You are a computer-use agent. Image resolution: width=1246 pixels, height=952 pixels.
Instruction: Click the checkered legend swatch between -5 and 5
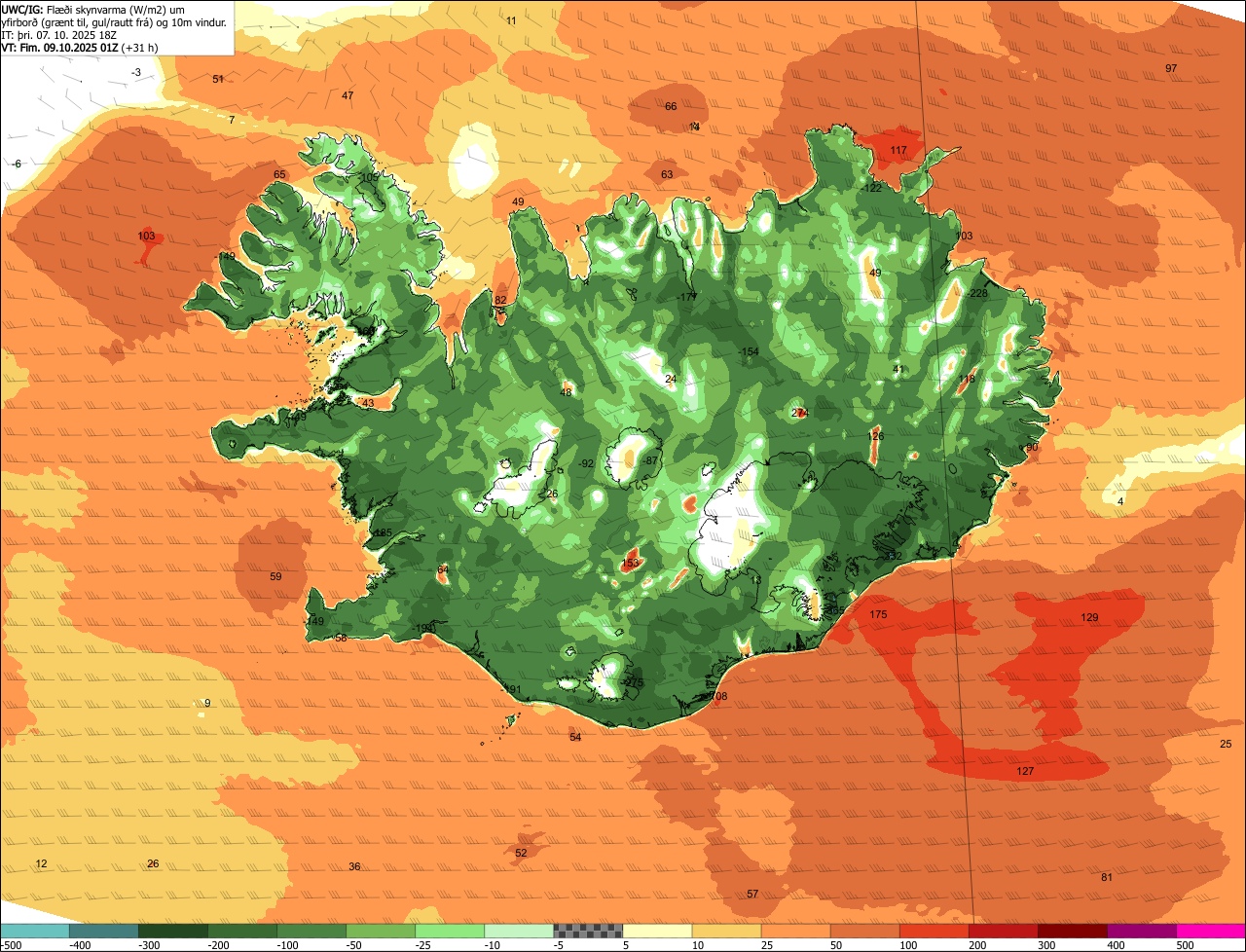point(587,931)
